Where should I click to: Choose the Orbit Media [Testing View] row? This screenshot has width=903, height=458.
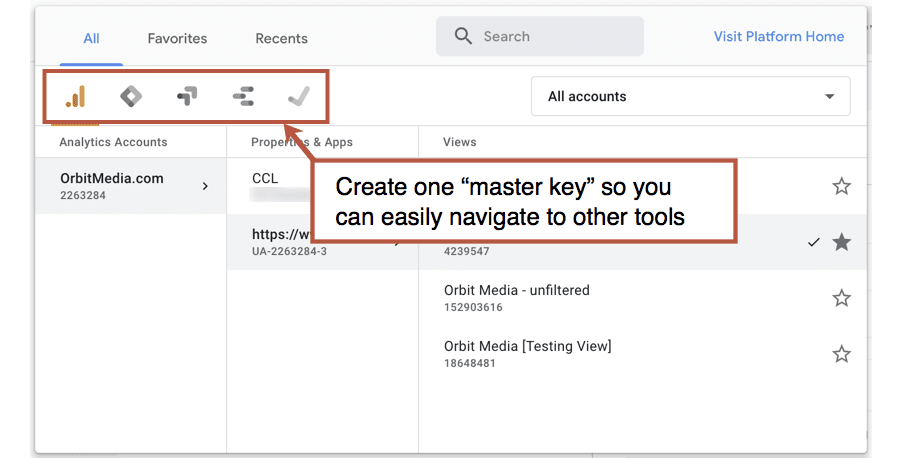tap(643, 354)
